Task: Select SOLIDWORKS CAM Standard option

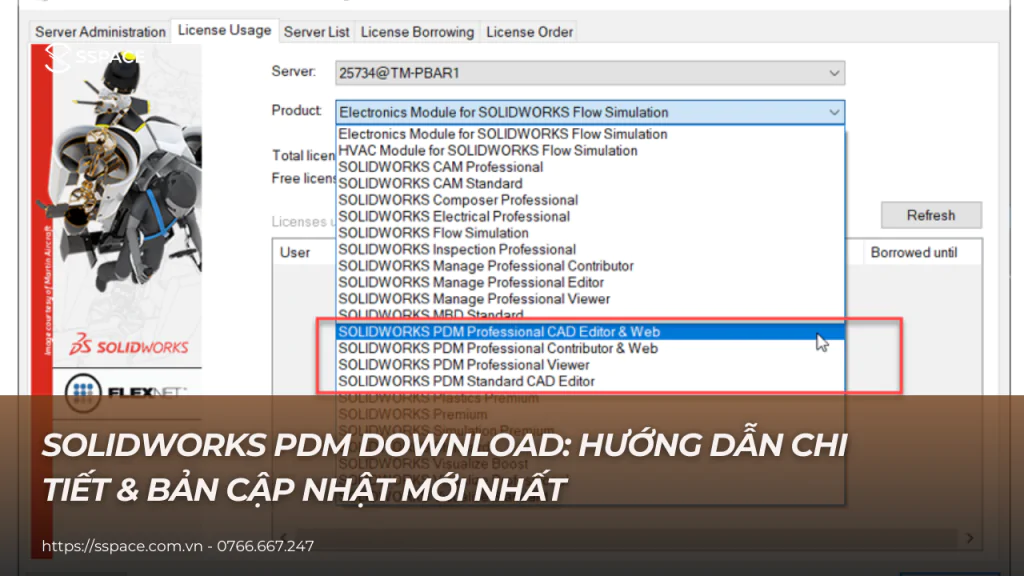Action: (x=590, y=184)
